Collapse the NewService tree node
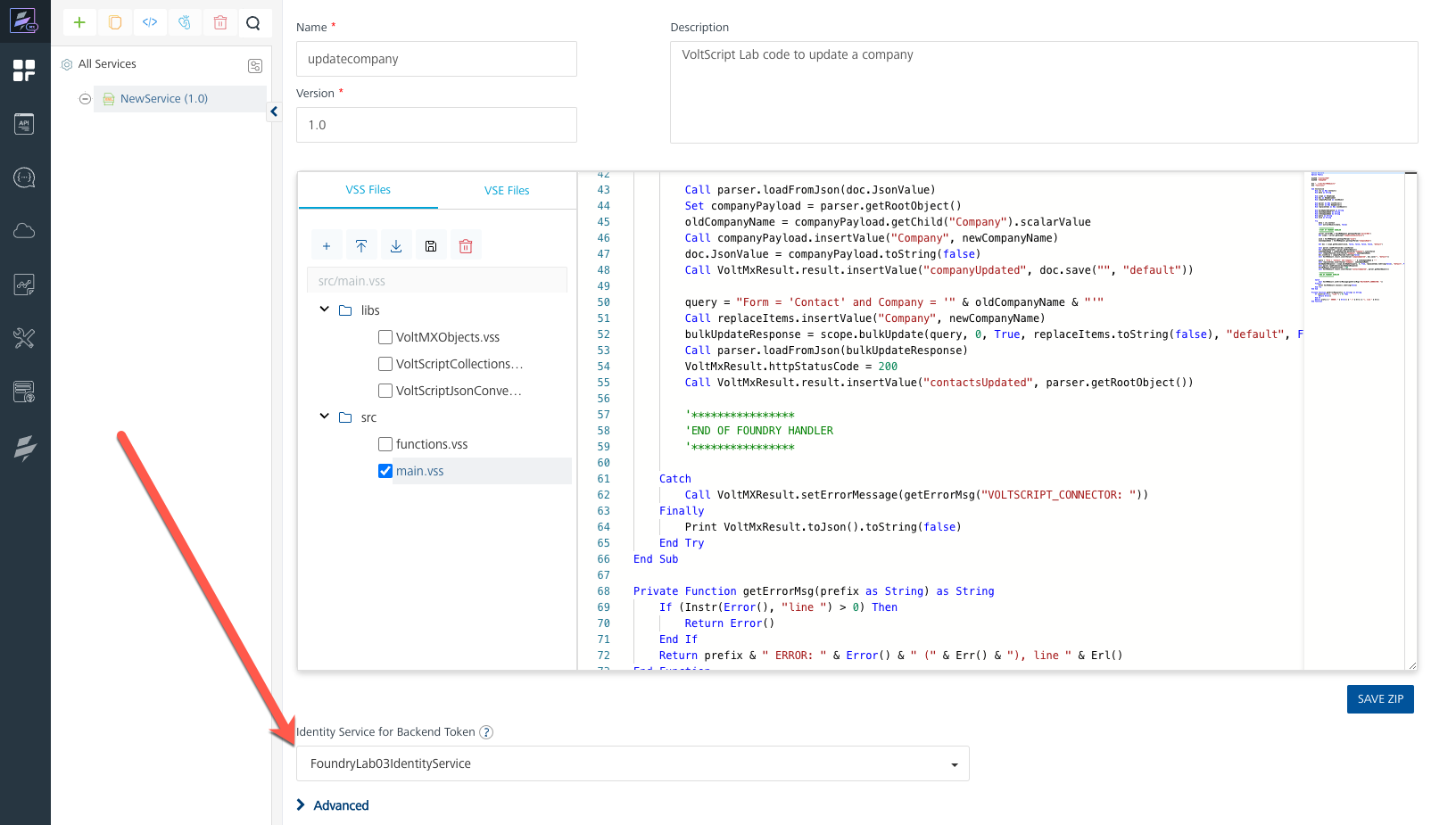Image resolution: width=1456 pixels, height=825 pixels. click(x=85, y=99)
